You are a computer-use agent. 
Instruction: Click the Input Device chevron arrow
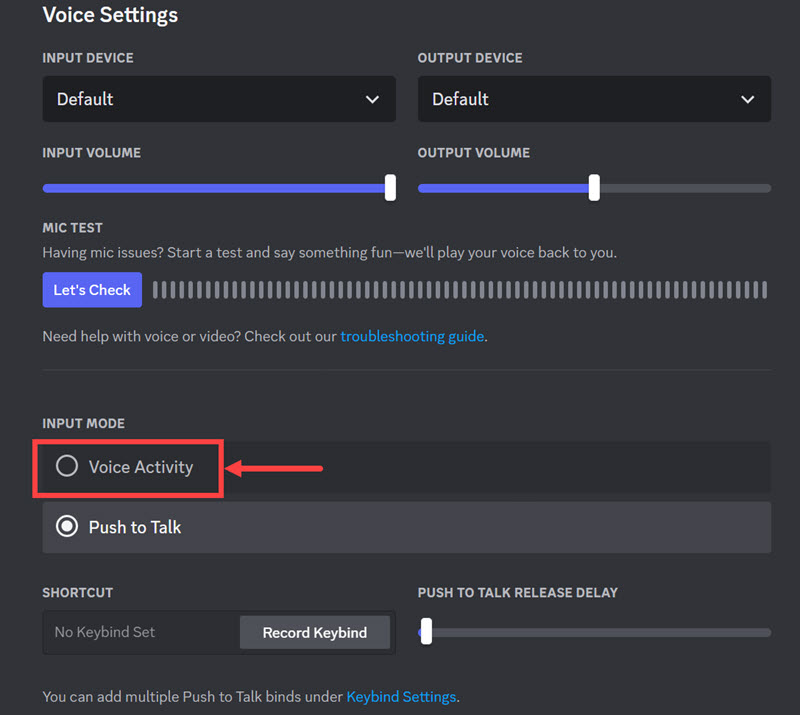[372, 100]
